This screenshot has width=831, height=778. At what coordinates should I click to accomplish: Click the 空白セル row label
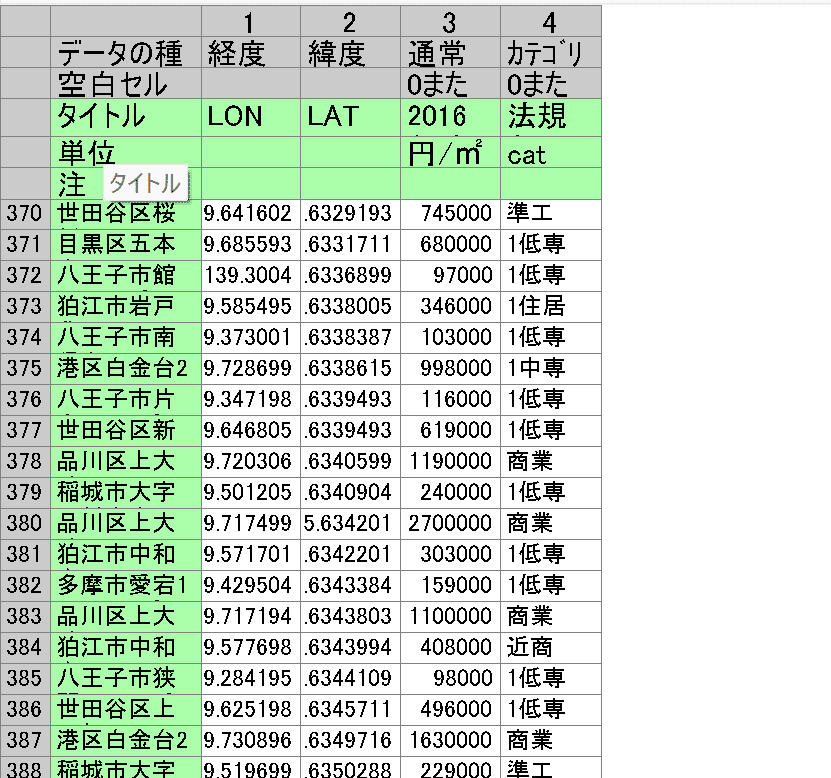coord(126,83)
